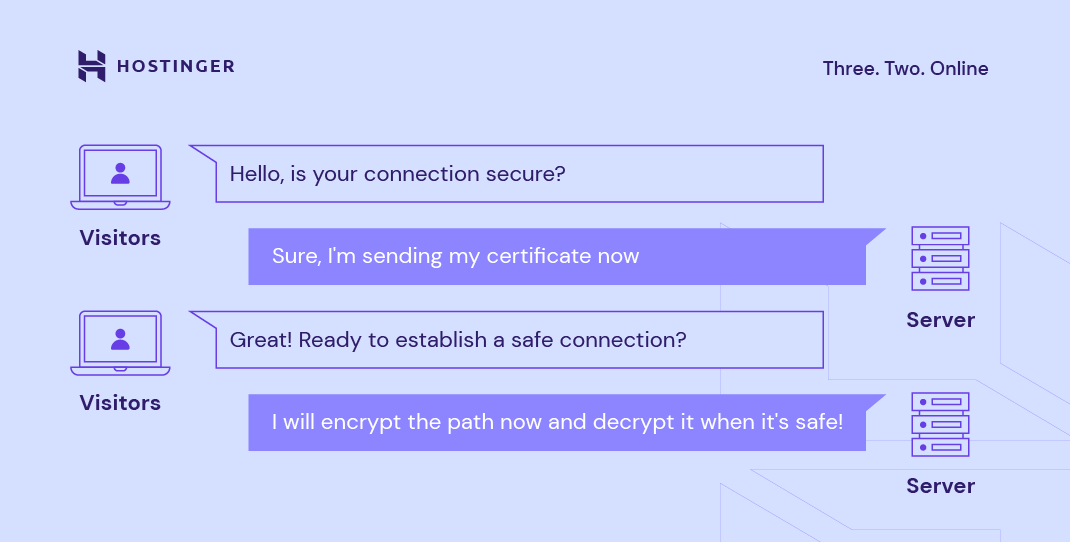Click the person silhouette on the lower laptop

coord(120,338)
